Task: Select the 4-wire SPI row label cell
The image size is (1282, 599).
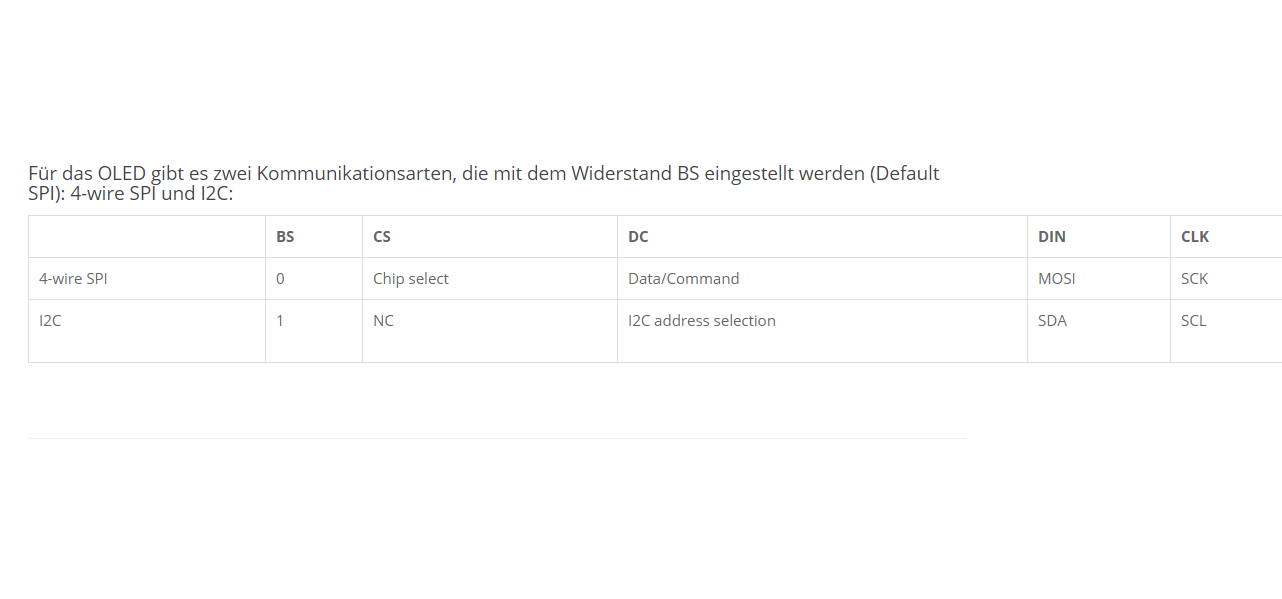Action: (73, 279)
